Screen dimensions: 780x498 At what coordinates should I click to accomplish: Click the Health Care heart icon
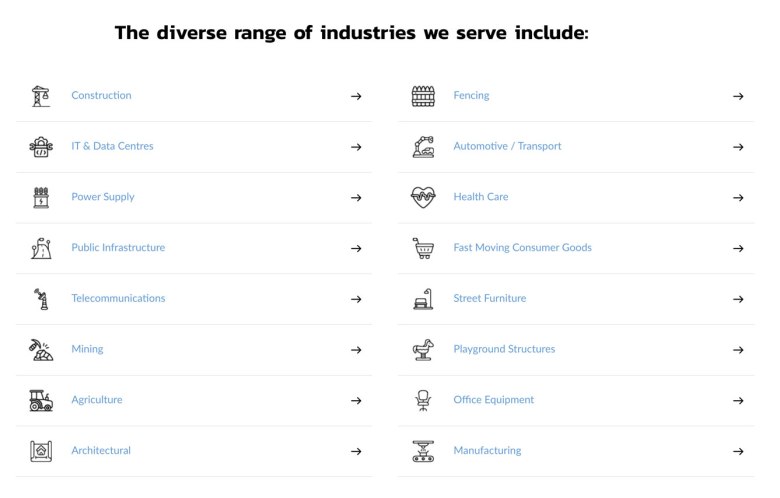coord(423,197)
